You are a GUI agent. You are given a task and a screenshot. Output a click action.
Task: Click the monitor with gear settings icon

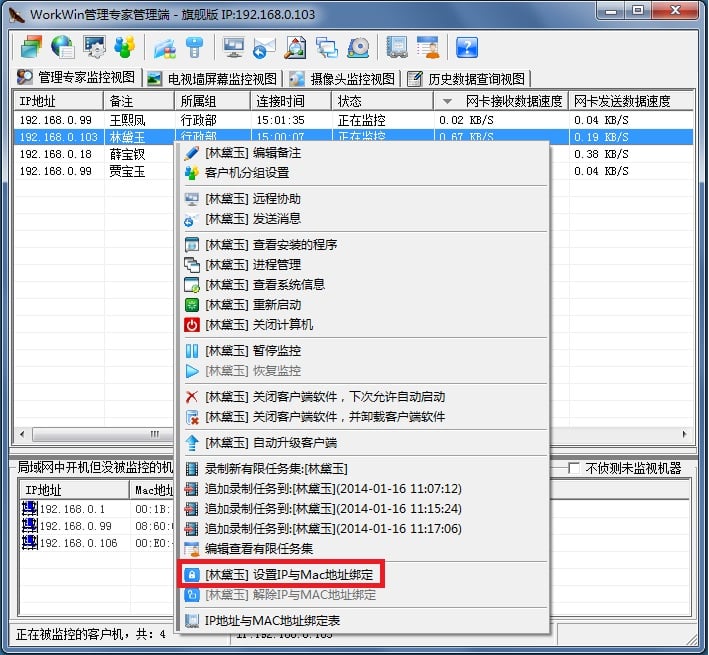94,47
